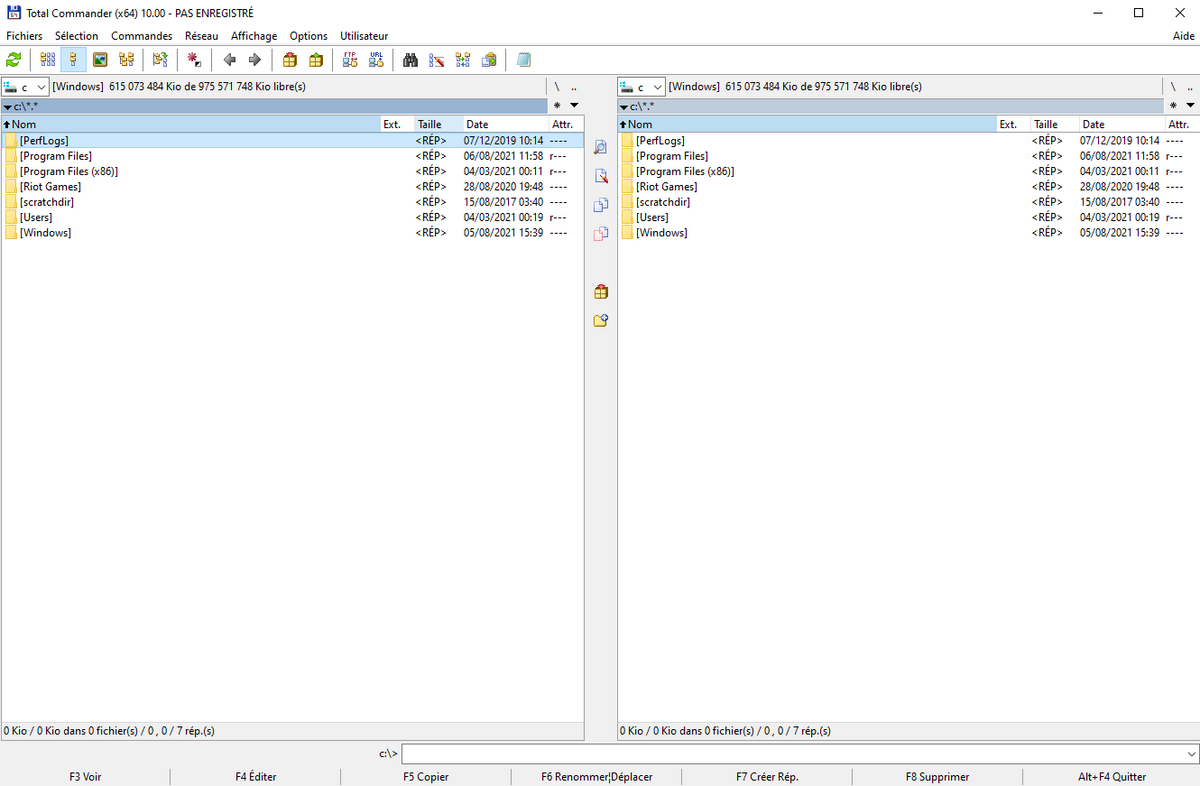Expand the command line history dropdown
This screenshot has height=786, width=1200.
click(1190, 754)
